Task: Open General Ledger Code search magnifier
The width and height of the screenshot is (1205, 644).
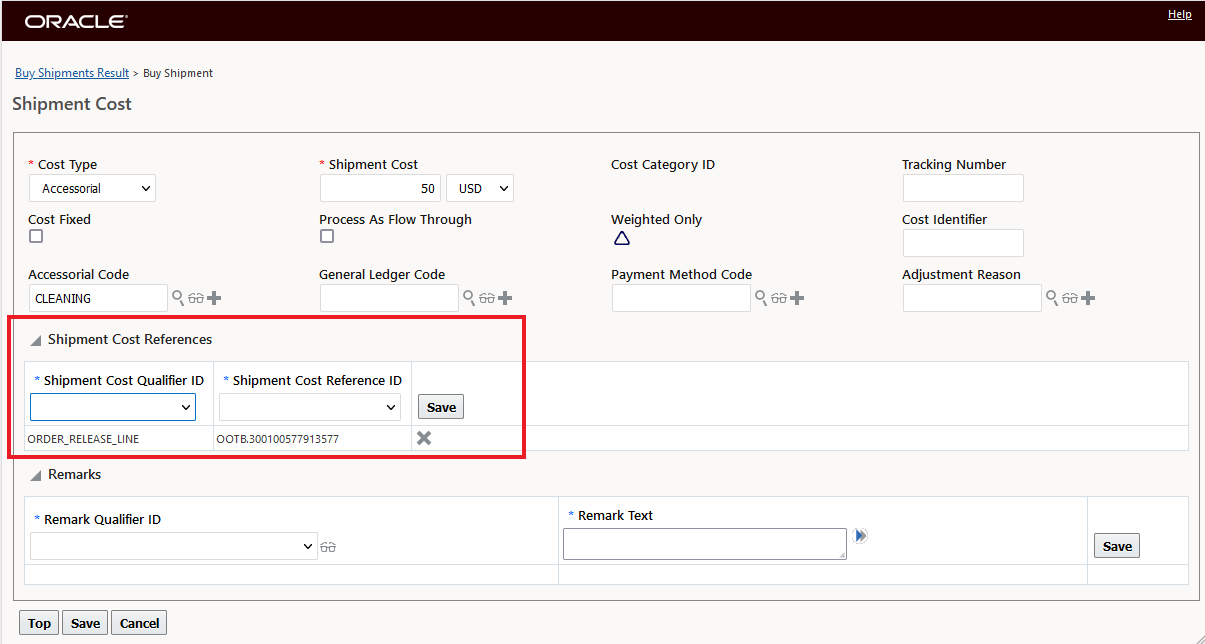Action: coord(468,297)
